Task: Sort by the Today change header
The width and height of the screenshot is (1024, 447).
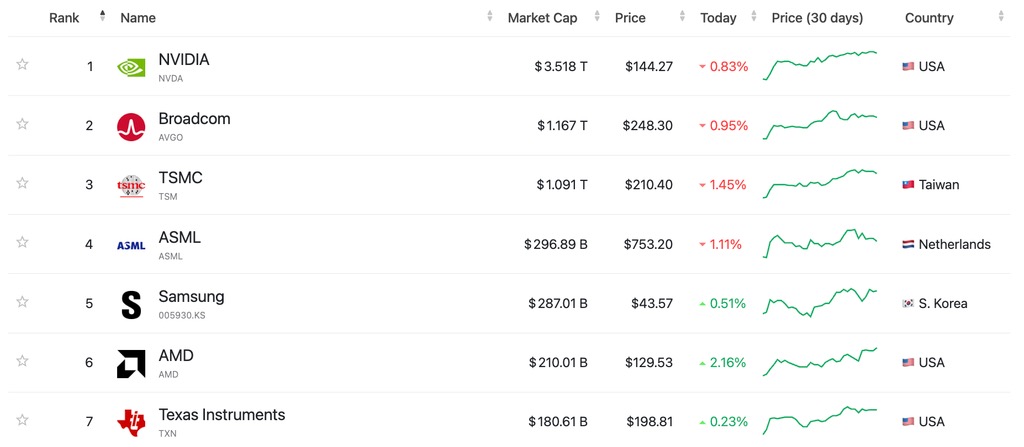Action: [x=718, y=18]
